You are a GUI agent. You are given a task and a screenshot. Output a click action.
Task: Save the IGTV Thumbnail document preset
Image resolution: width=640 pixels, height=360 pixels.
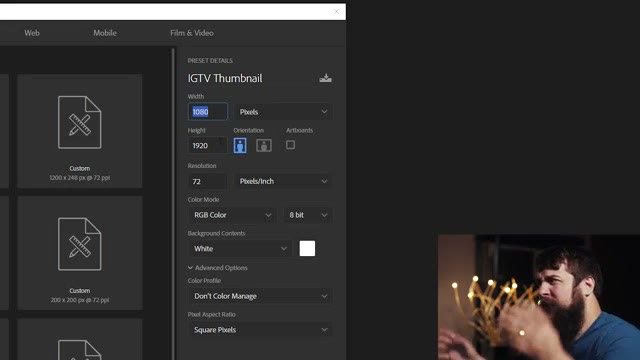click(325, 78)
